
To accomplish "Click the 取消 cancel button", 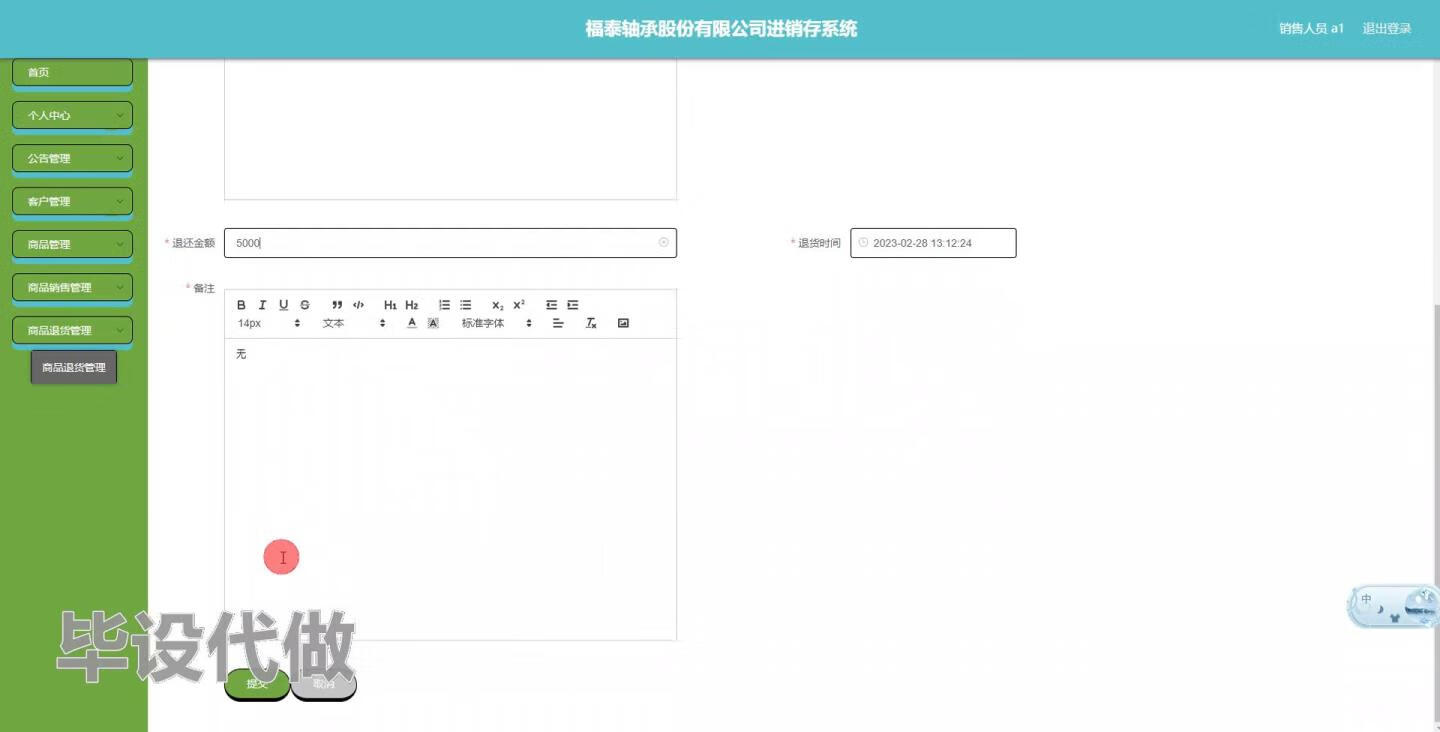I will [x=323, y=683].
